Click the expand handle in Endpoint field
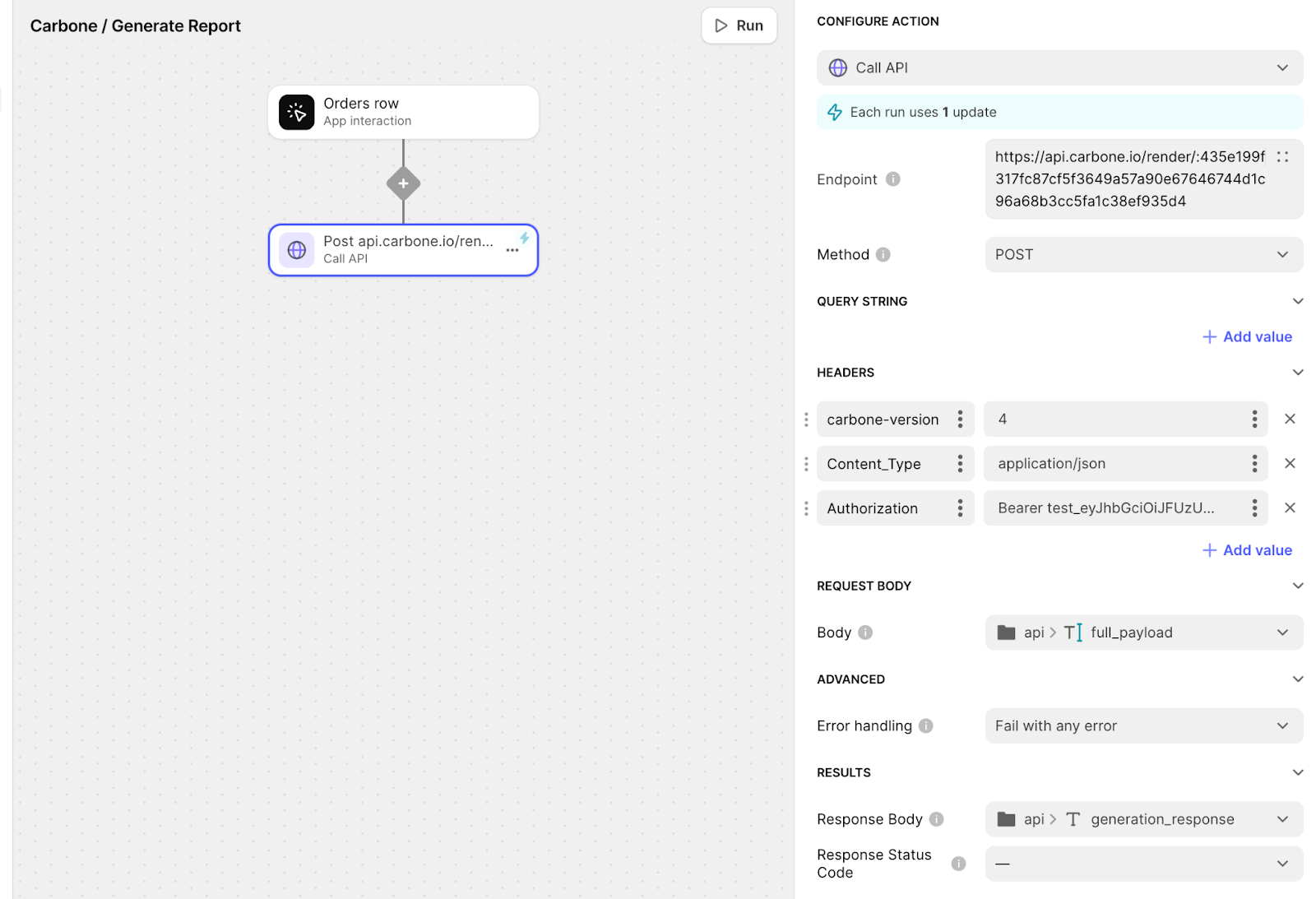The height and width of the screenshot is (899, 1316). (x=1282, y=156)
